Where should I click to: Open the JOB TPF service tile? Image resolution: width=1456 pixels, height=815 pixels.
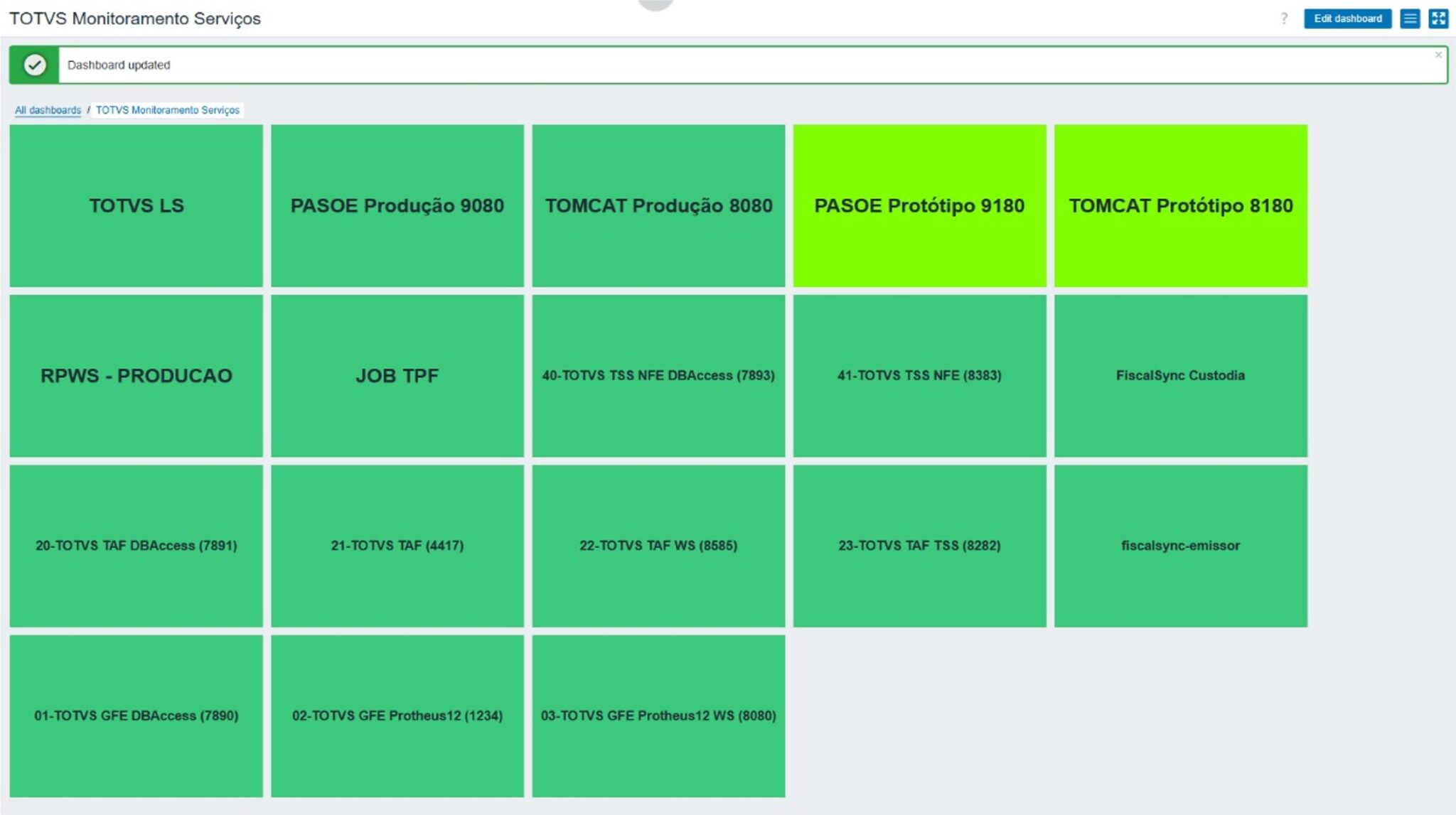398,376
